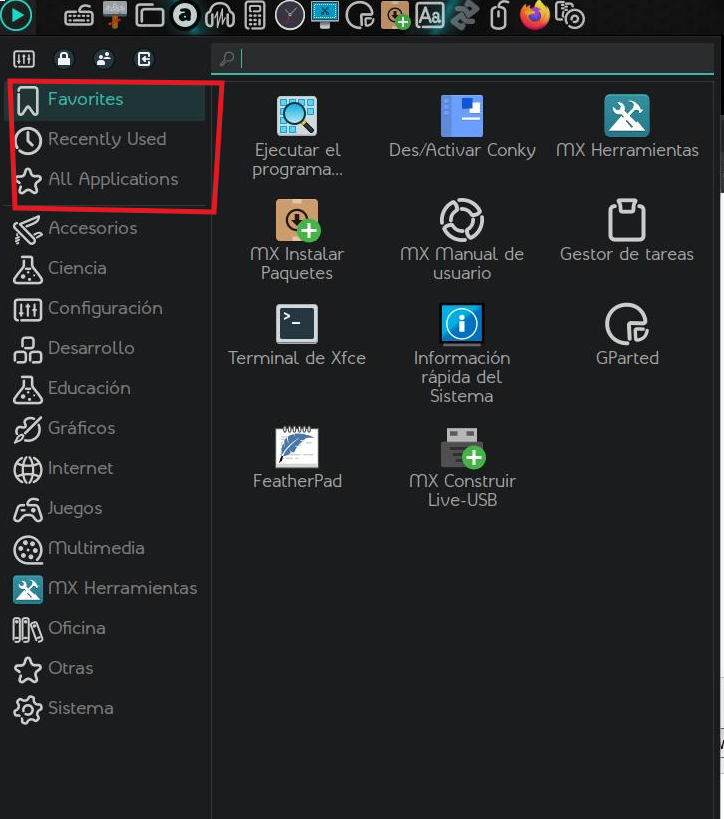
Task: Open the keyboard icon in the top panel
Action: point(79,16)
